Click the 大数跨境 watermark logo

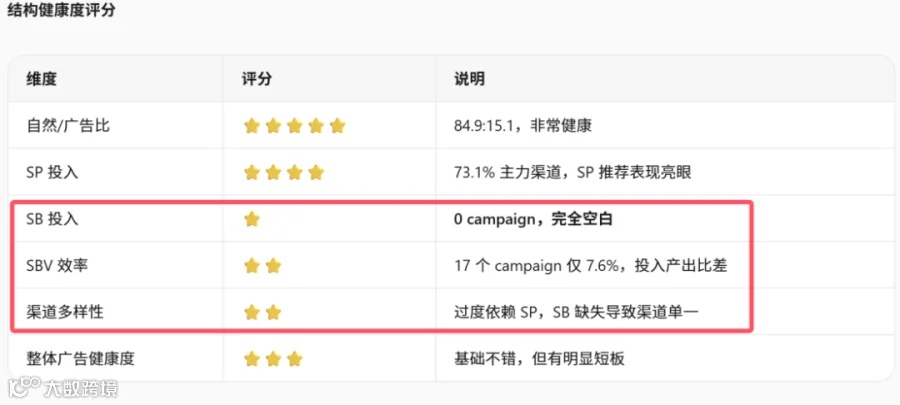tap(62, 388)
